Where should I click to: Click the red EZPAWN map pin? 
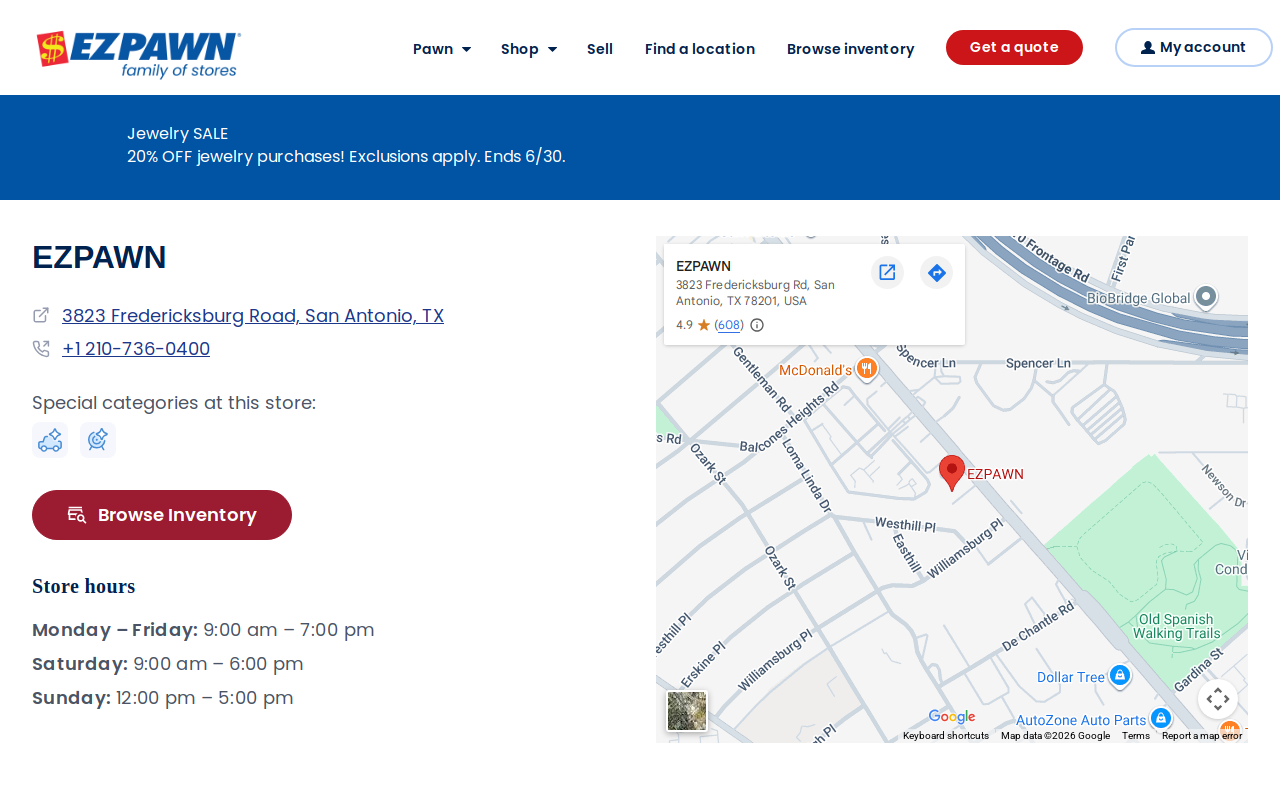point(952,472)
